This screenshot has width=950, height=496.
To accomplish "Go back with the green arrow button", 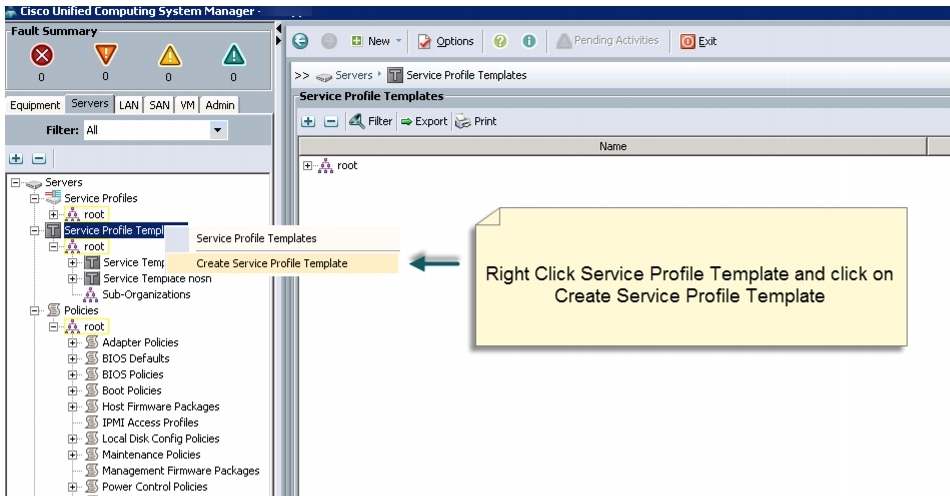I will pos(301,41).
